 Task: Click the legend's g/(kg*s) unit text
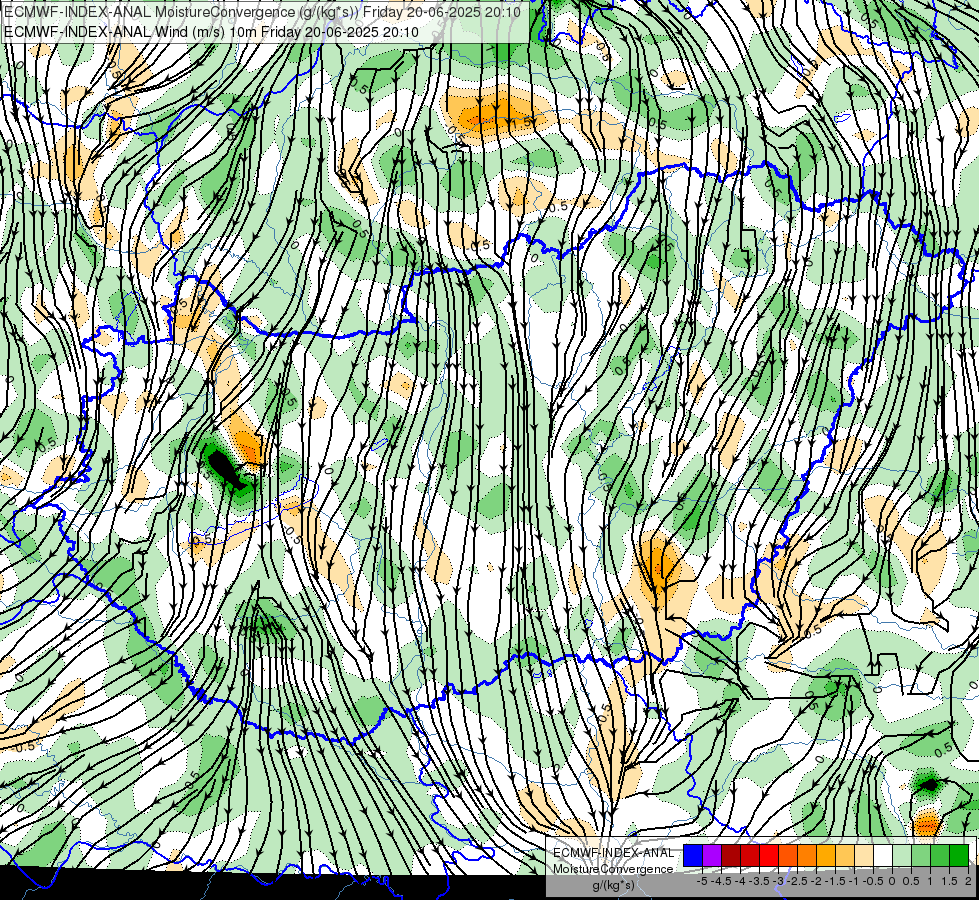pos(613,885)
